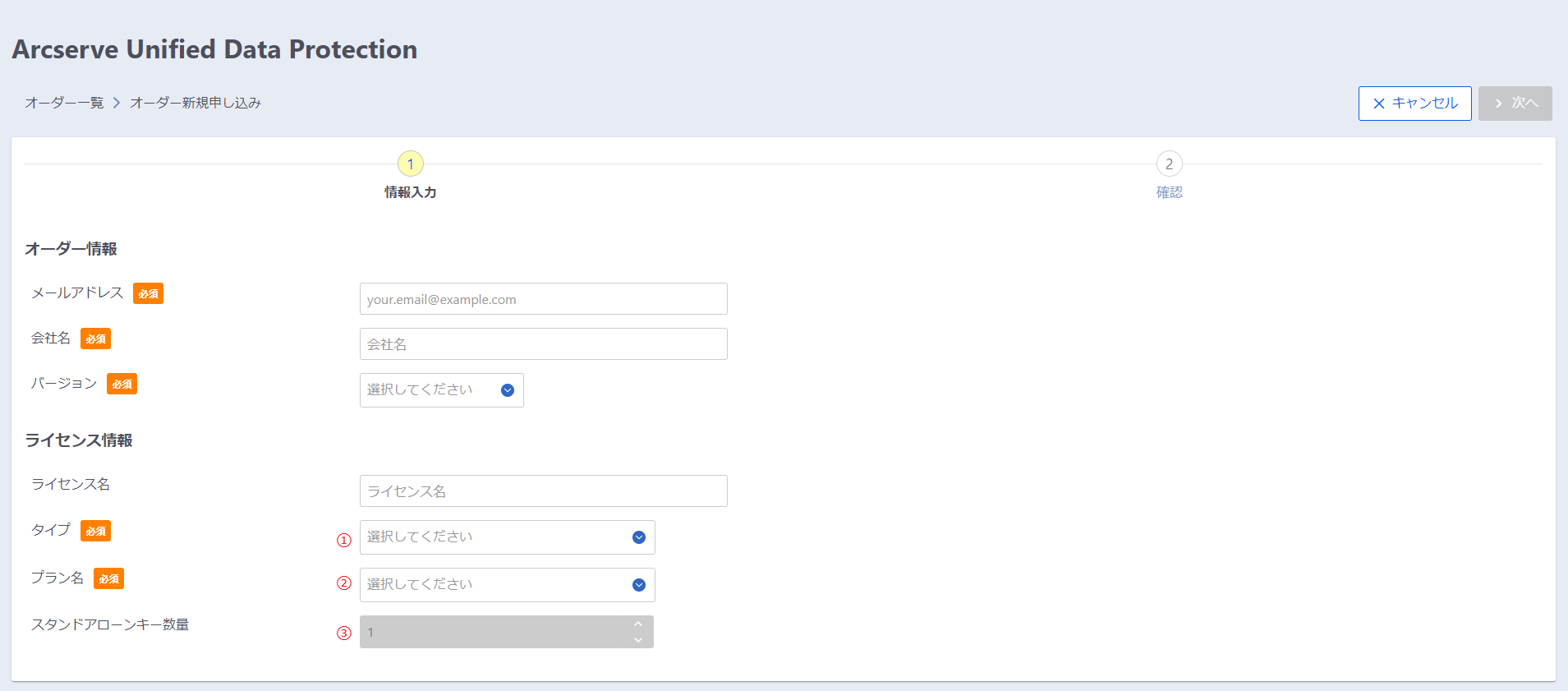Click the Cancel (キャンセル) button
Image resolution: width=1568 pixels, height=691 pixels.
point(1414,104)
